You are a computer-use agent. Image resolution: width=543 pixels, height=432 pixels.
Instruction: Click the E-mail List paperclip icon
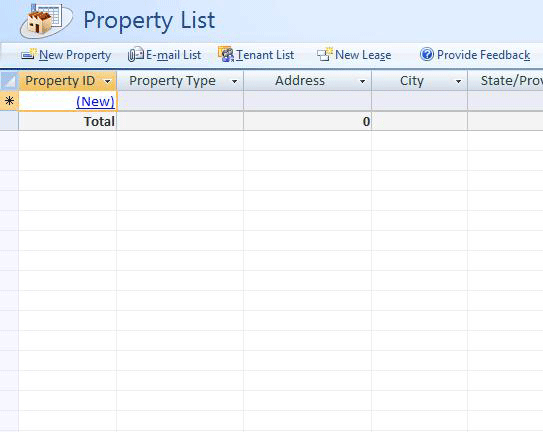pyautogui.click(x=135, y=54)
